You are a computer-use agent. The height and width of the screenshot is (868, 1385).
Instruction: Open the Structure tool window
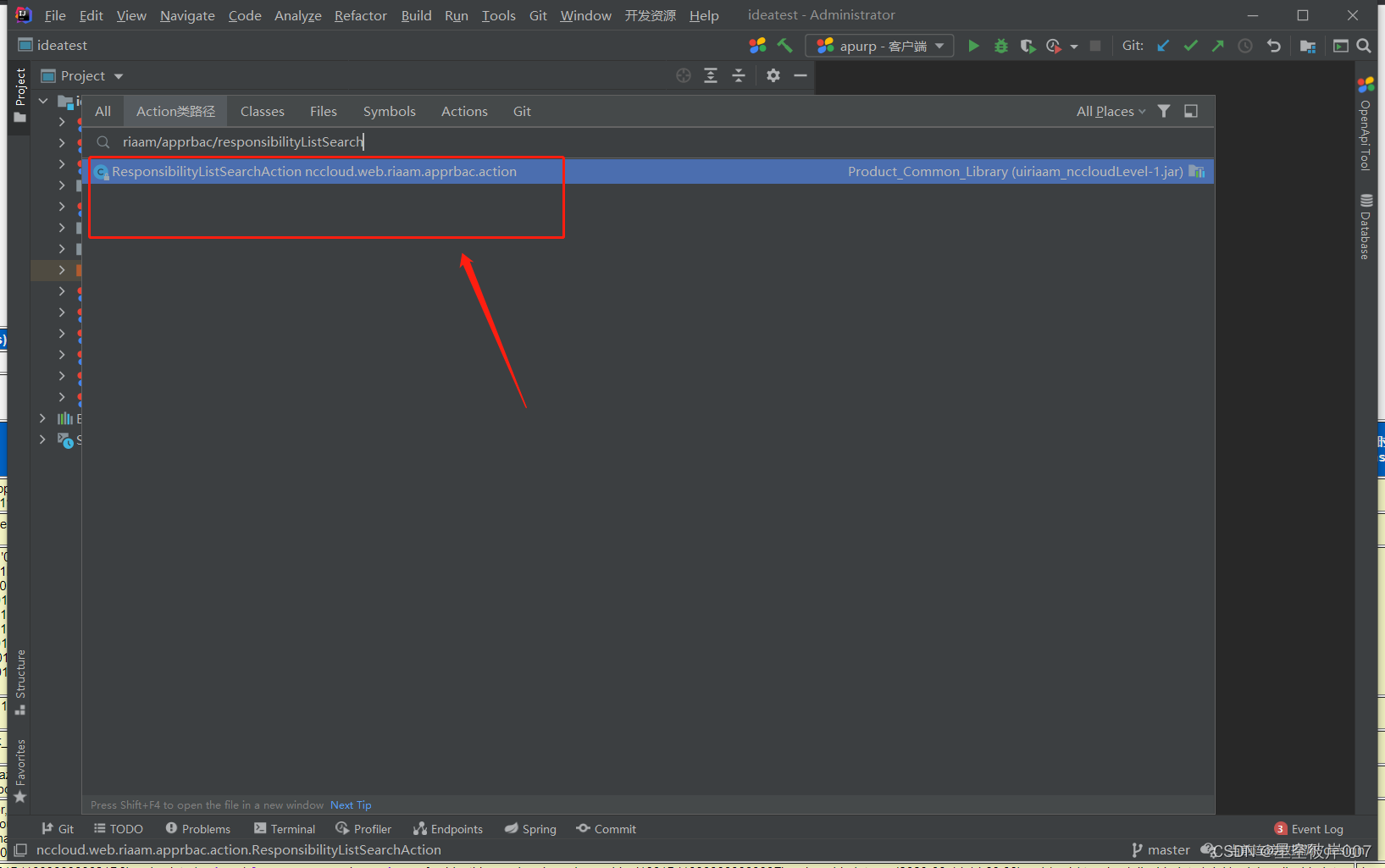20,683
